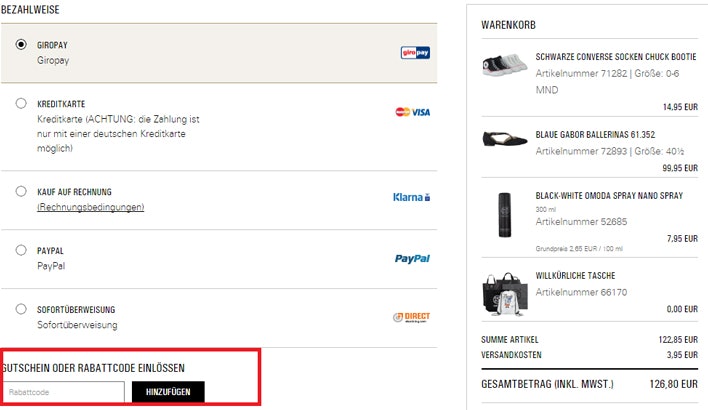Viewport: 708px width, 410px height.
Task: Click the Mastercard Visa logo icon
Action: coord(413,112)
